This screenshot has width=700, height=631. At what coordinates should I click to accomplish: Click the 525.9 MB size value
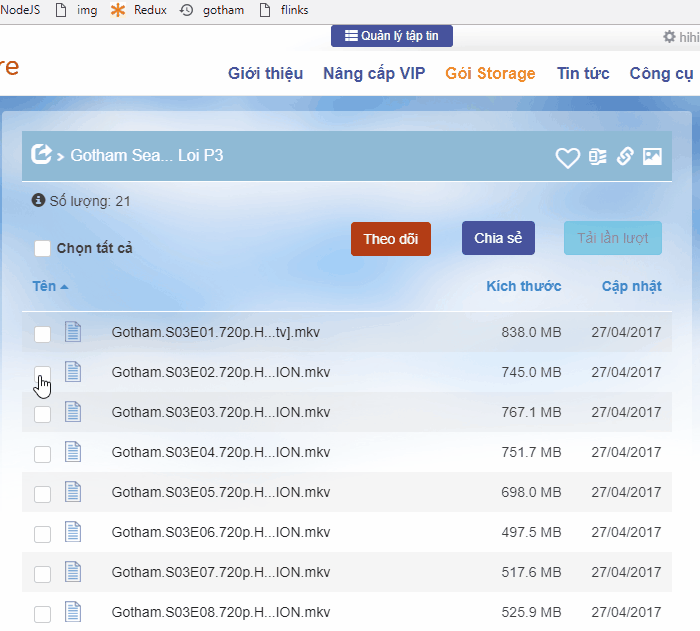click(531, 612)
